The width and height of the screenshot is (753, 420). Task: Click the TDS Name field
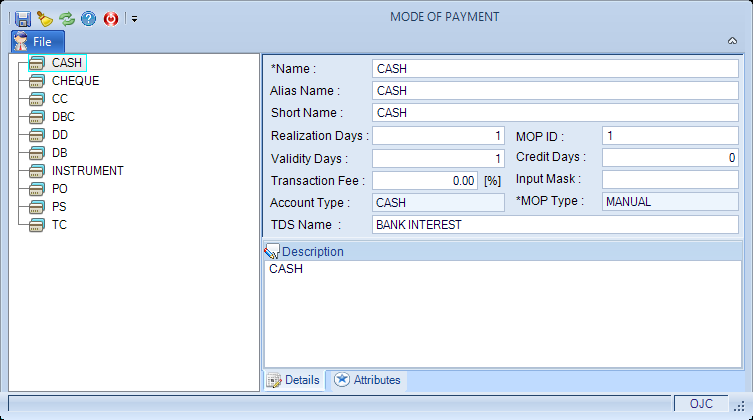(555, 225)
